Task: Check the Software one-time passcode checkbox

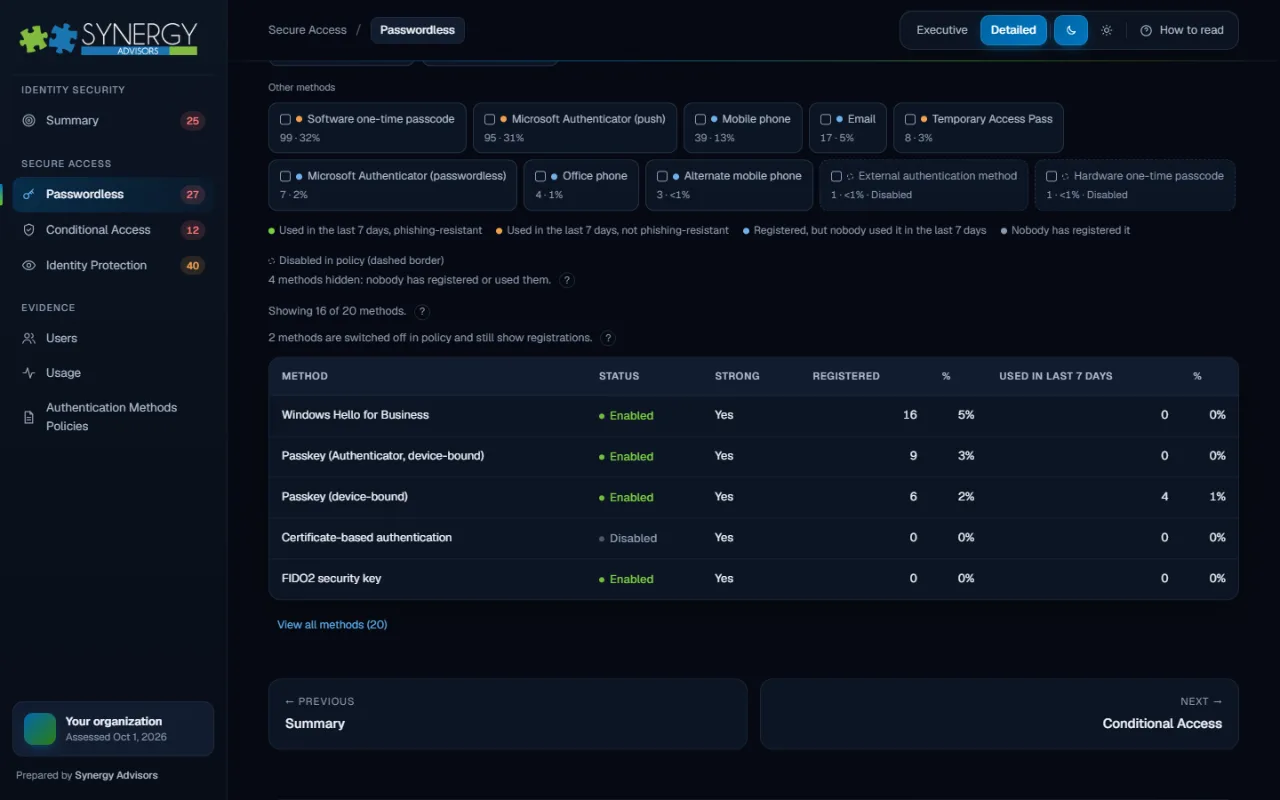Action: [285, 119]
